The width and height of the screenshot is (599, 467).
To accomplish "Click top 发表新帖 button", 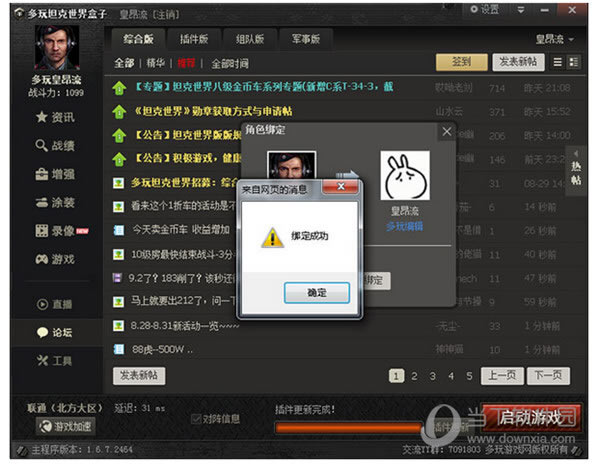I will (x=518, y=62).
